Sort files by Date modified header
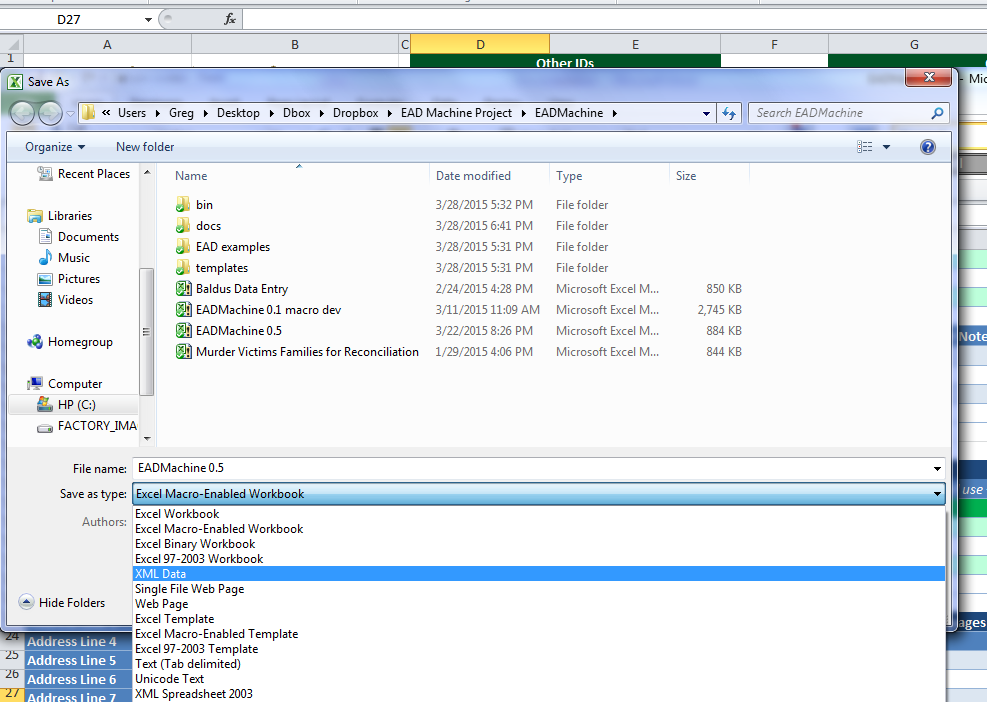 tap(489, 176)
